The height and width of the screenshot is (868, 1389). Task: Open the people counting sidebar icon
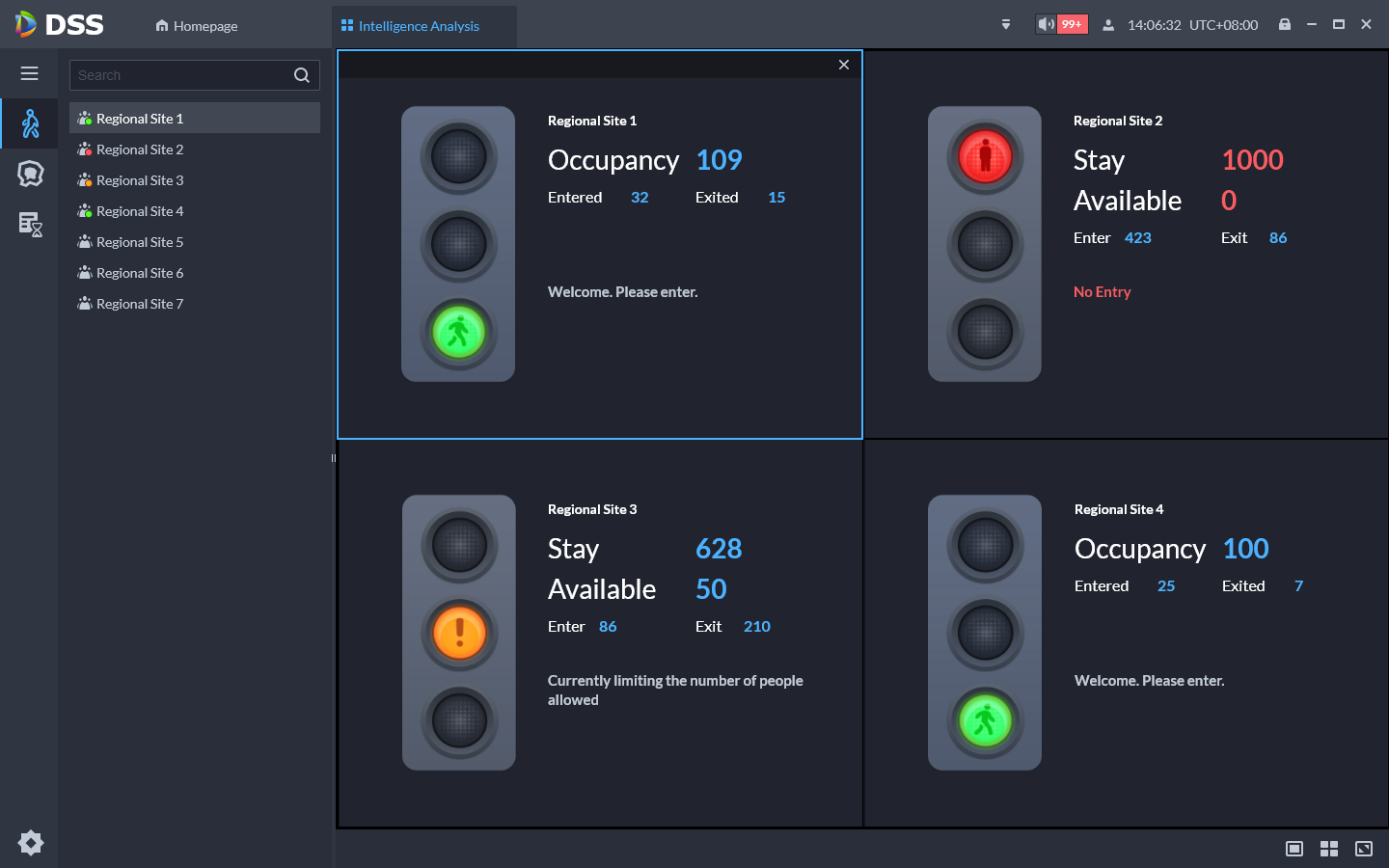click(30, 123)
